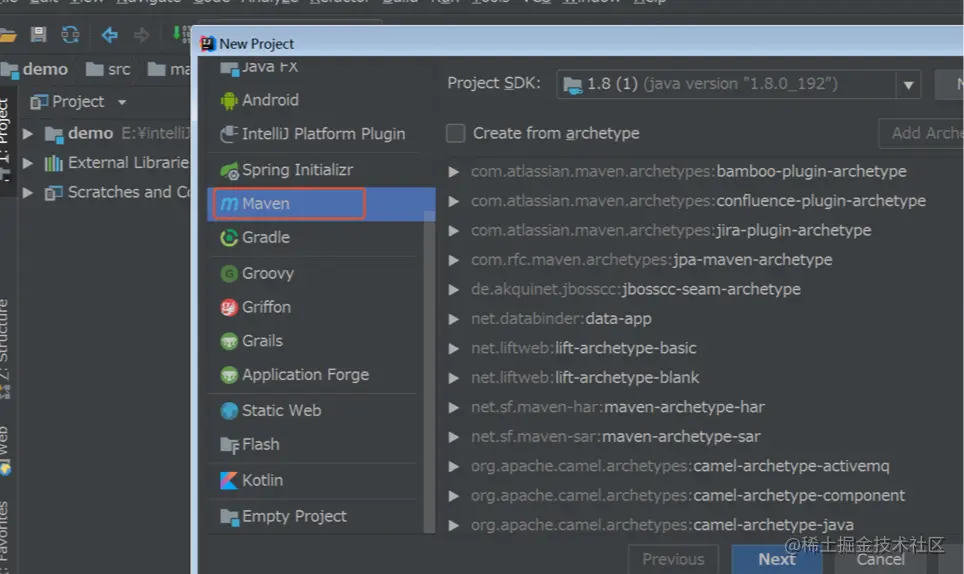The width and height of the screenshot is (964, 574).
Task: Expand jira-plugin-archetype entry
Action: 454,231
